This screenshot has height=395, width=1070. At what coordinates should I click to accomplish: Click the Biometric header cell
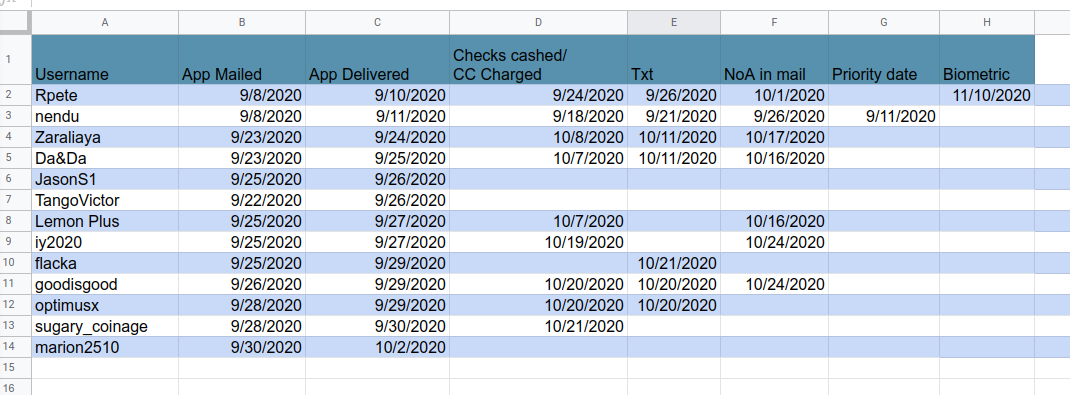pyautogui.click(x=987, y=59)
